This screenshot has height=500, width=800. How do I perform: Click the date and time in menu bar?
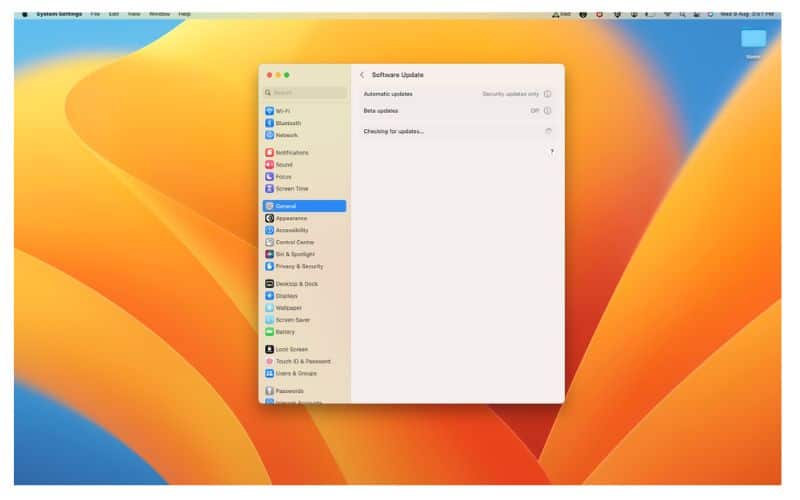(x=749, y=14)
